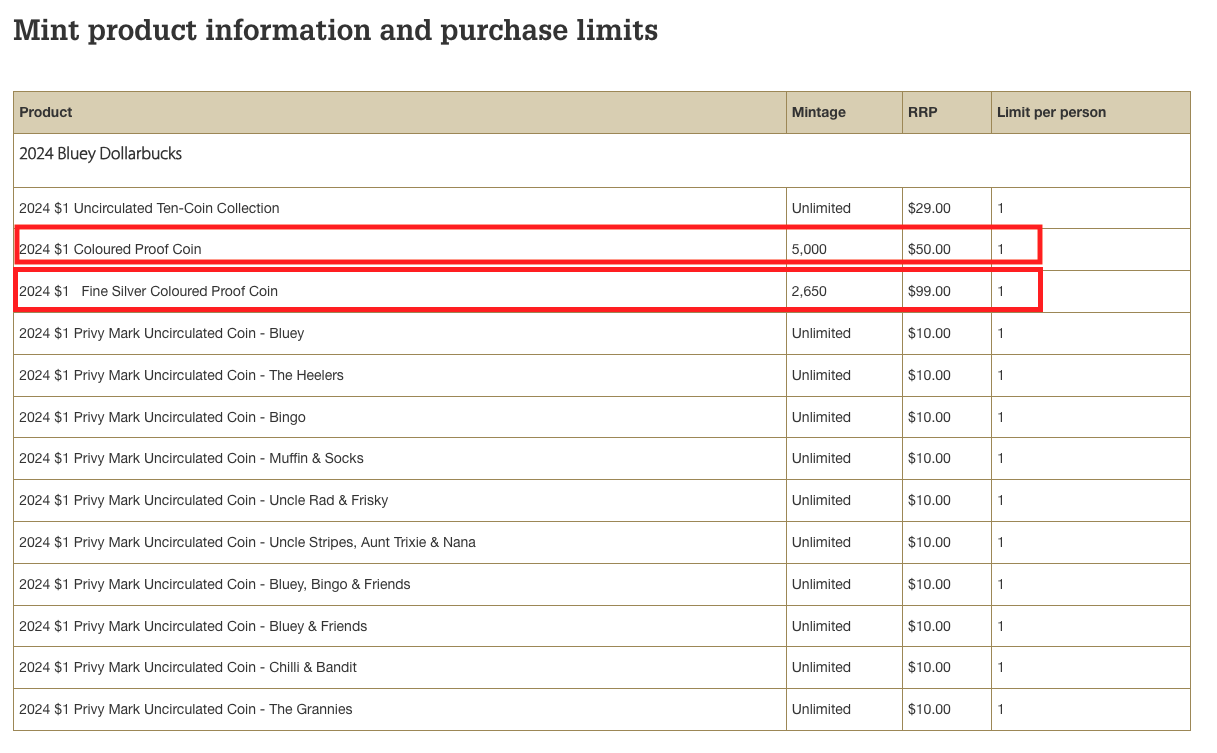Click the '2024 Bluey Dollarbucks' section row

tap(601, 160)
